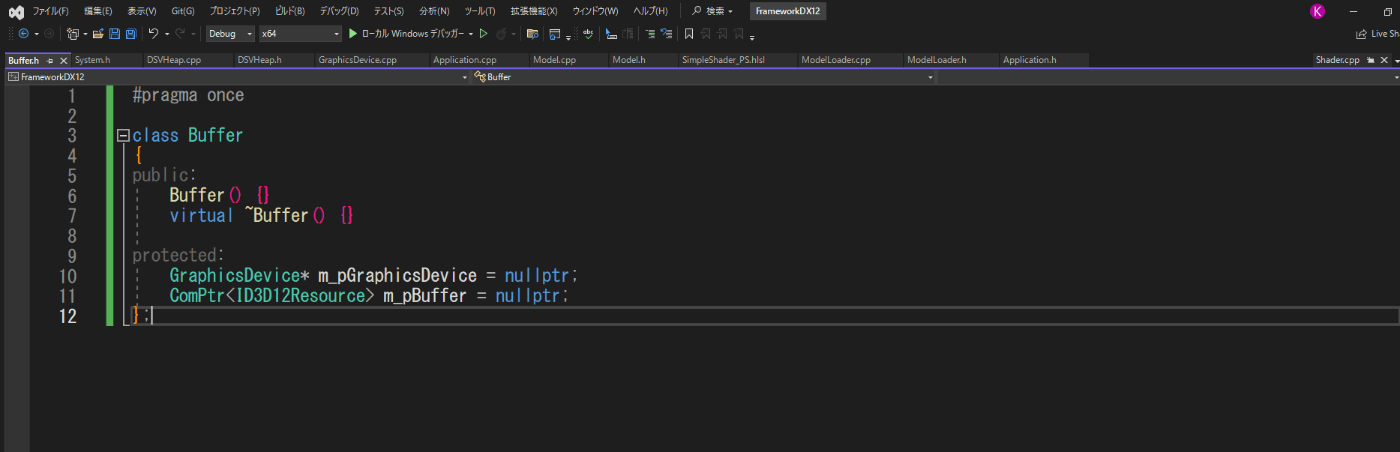Screen dimensions: 1400x452
Task: Open the debugger target dropdown arrow
Action: click(x=471, y=33)
